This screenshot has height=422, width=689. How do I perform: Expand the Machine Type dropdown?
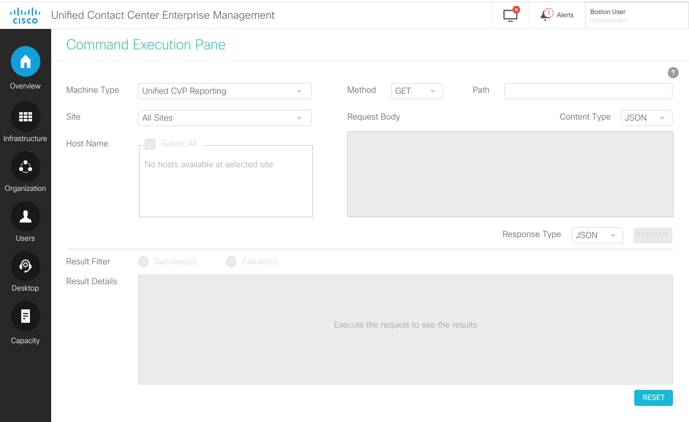point(225,91)
